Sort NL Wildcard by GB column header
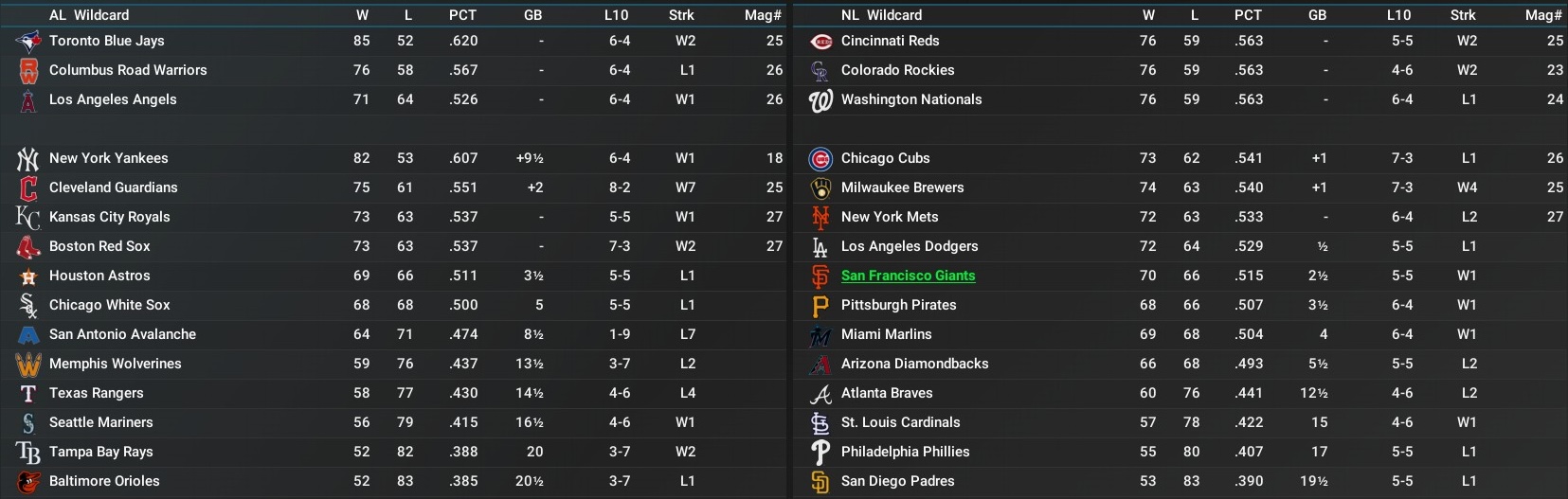This screenshot has height=499, width=1568. pos(1317,15)
